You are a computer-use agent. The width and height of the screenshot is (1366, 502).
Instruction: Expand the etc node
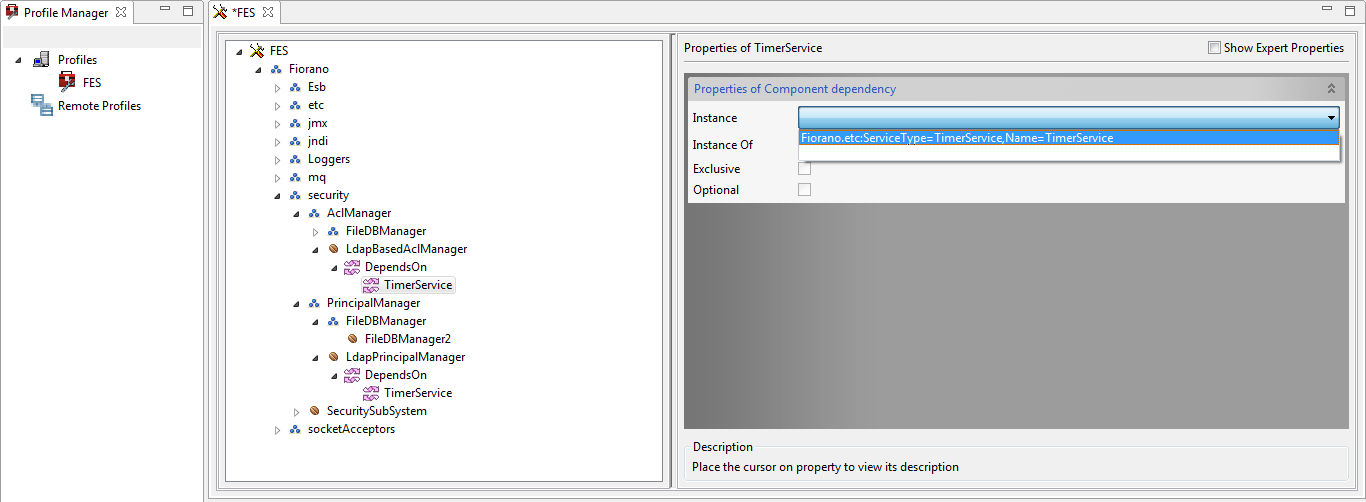tap(278, 106)
